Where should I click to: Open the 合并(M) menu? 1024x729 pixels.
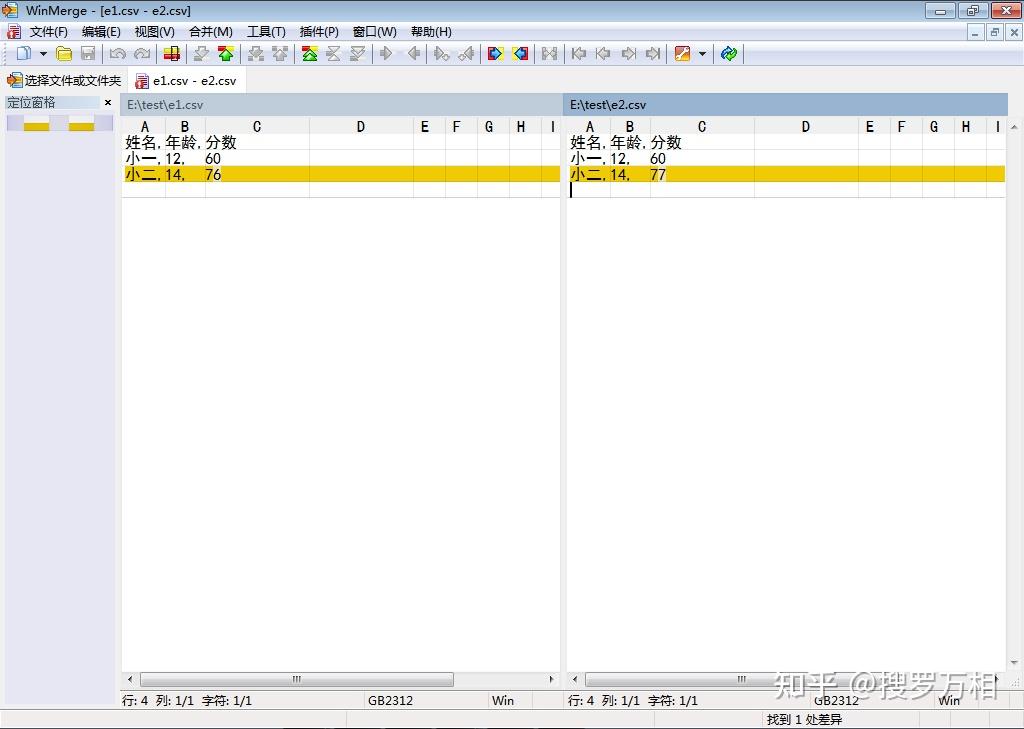(x=210, y=31)
